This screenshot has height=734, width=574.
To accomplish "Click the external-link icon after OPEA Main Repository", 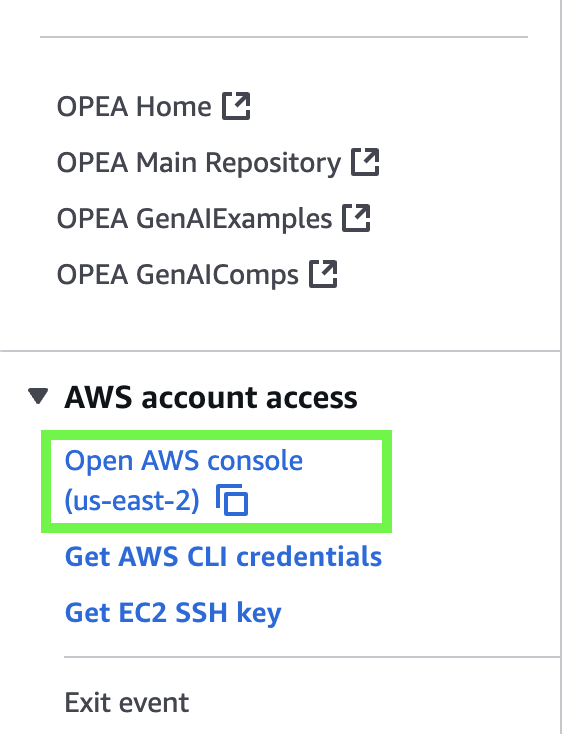I will pos(365,162).
